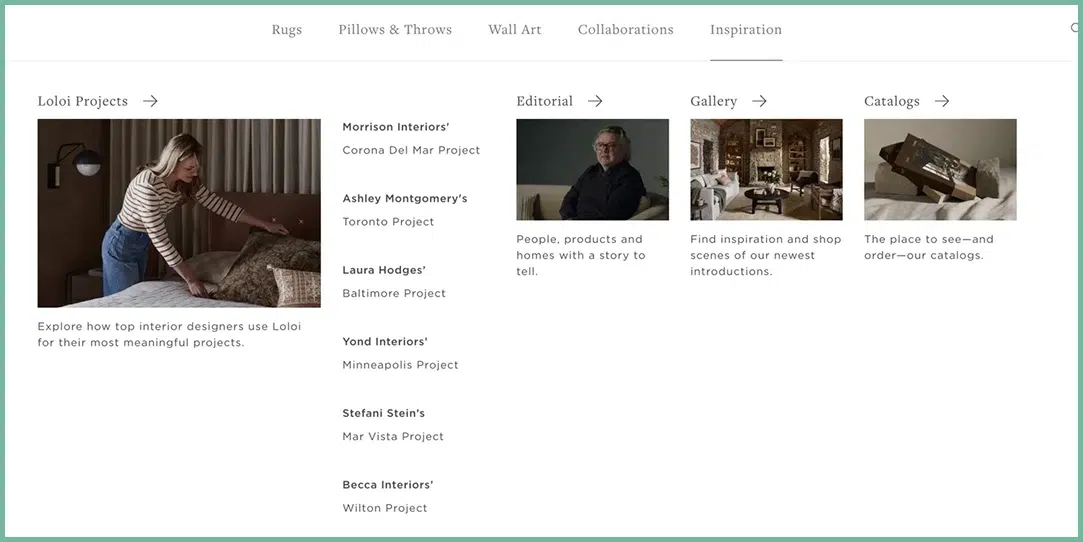Open the Pillows & Throws menu

click(395, 30)
